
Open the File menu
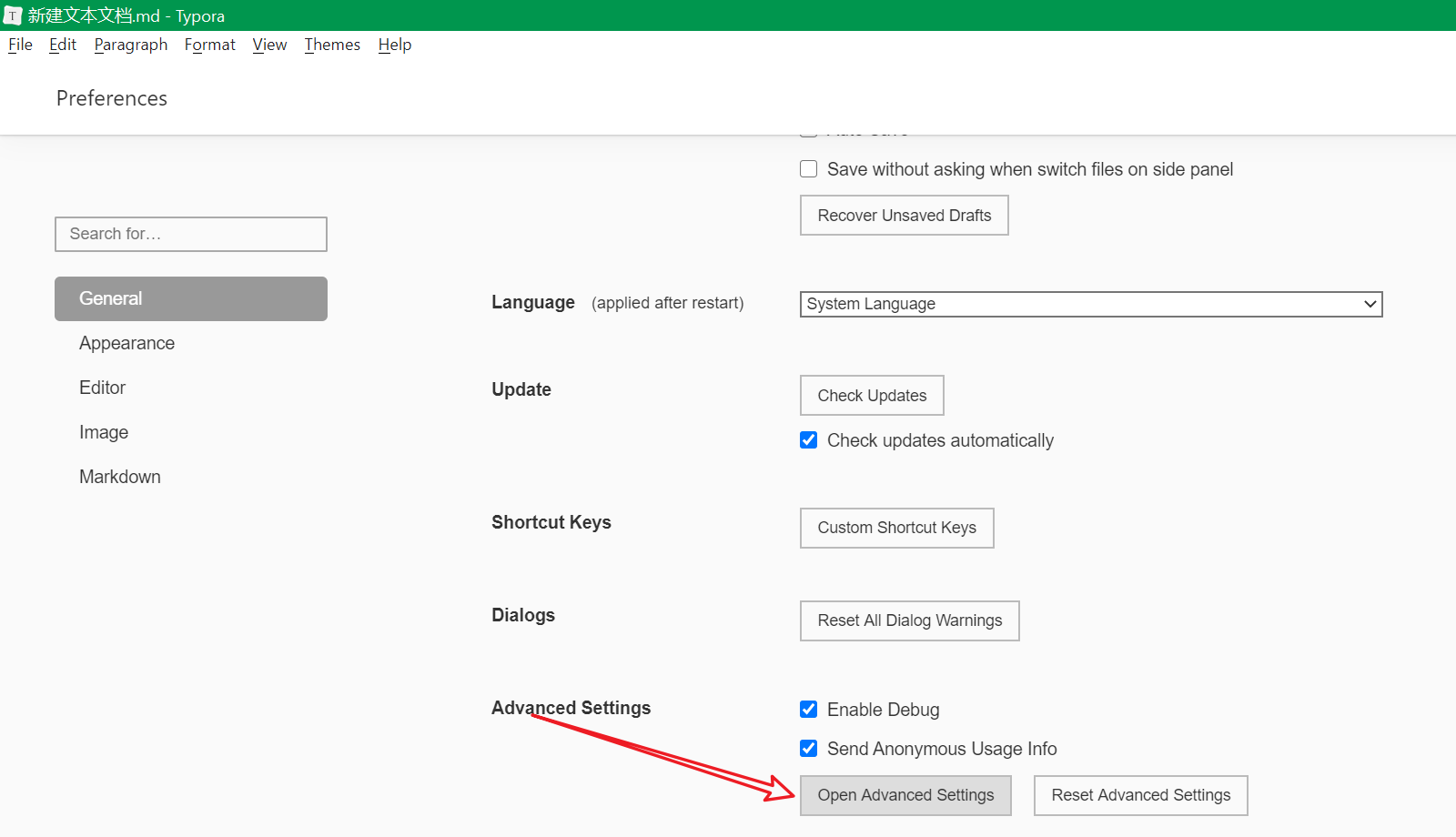[x=20, y=45]
